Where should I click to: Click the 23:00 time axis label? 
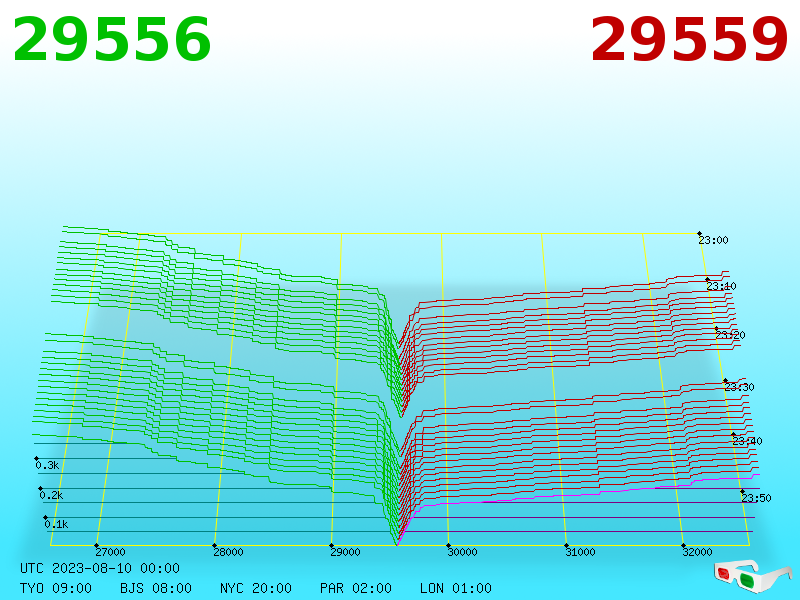tap(713, 240)
